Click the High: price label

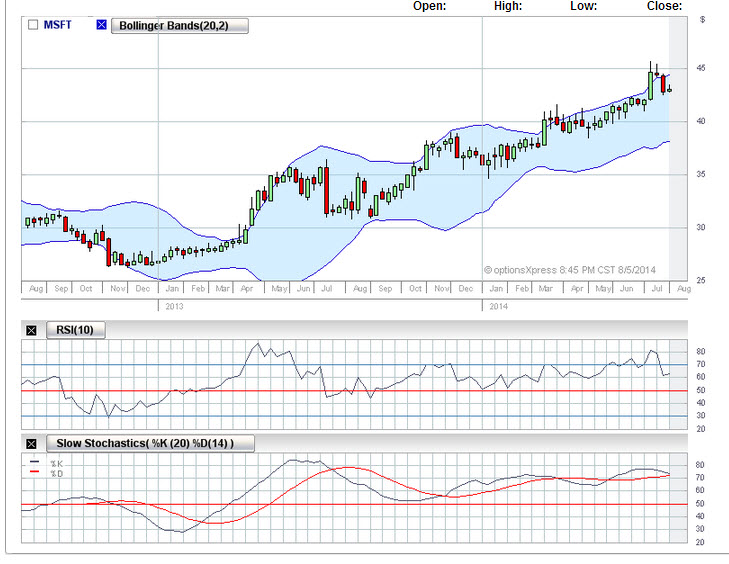[508, 6]
